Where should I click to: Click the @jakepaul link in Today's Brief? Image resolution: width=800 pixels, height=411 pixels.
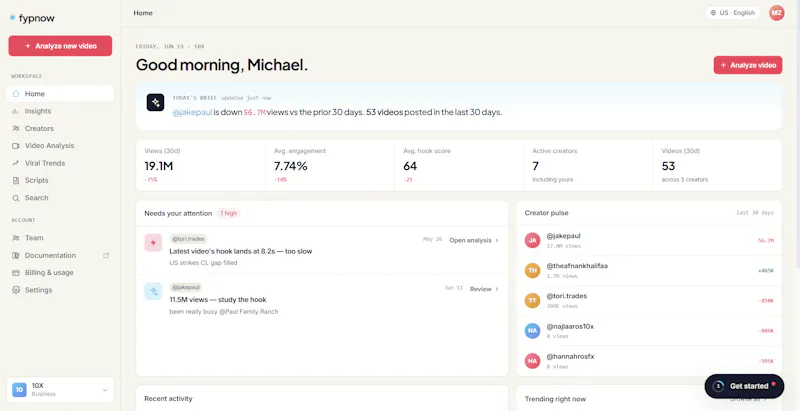click(192, 113)
